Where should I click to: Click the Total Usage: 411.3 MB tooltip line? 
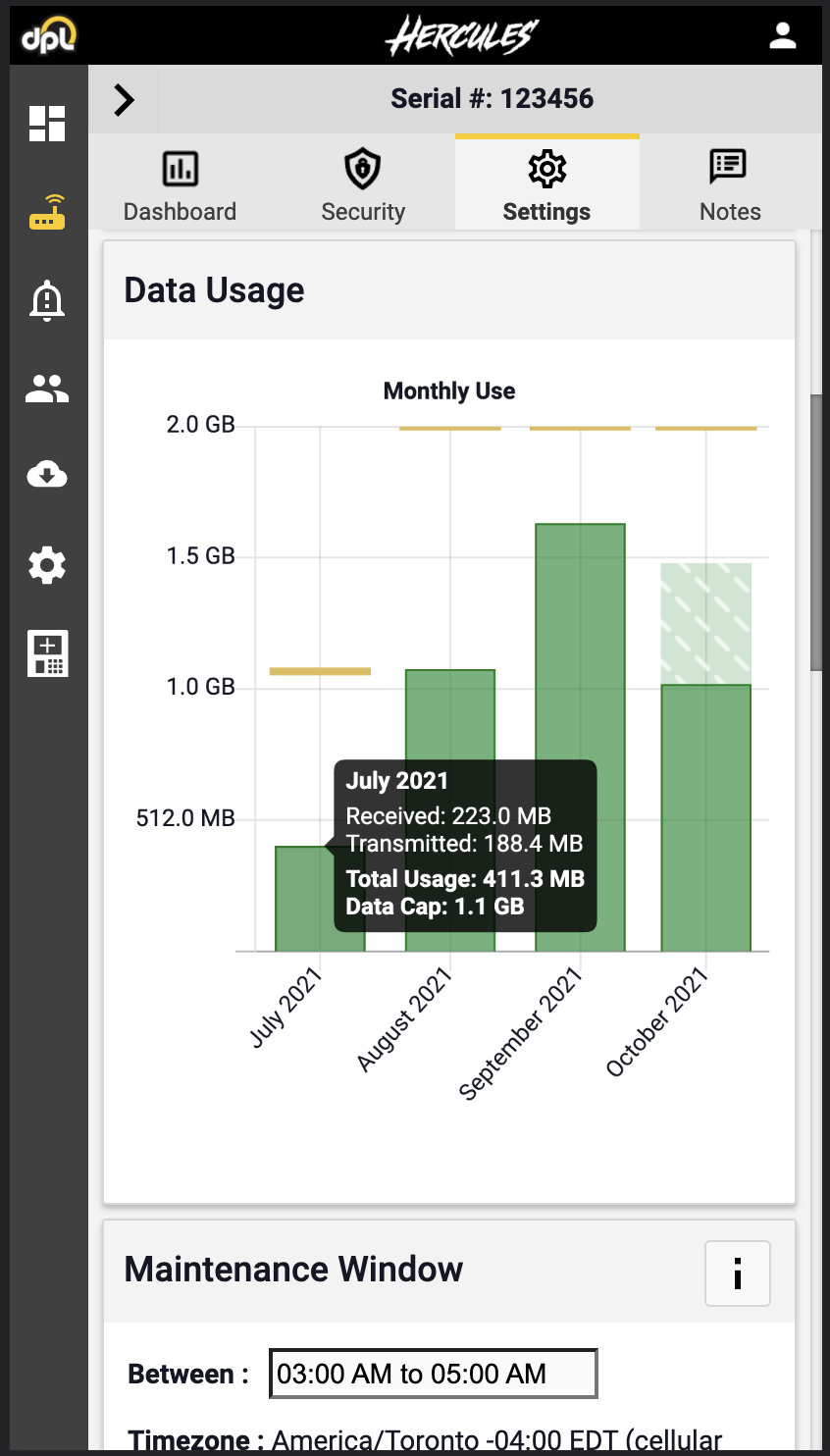pos(465,879)
